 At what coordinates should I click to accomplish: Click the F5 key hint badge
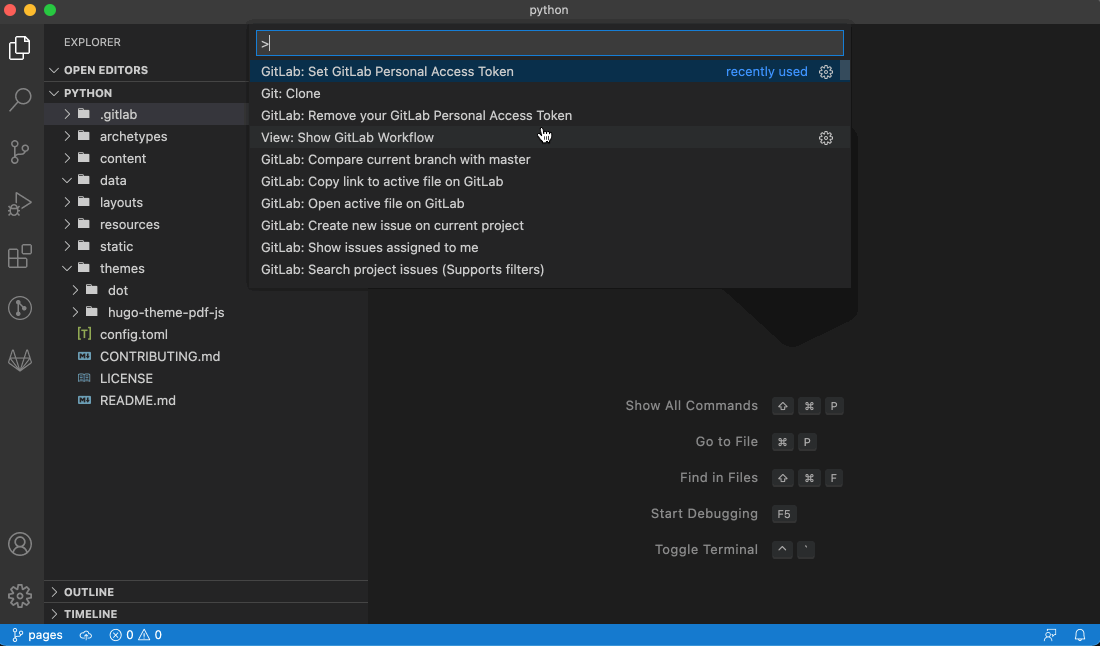pyautogui.click(x=784, y=514)
